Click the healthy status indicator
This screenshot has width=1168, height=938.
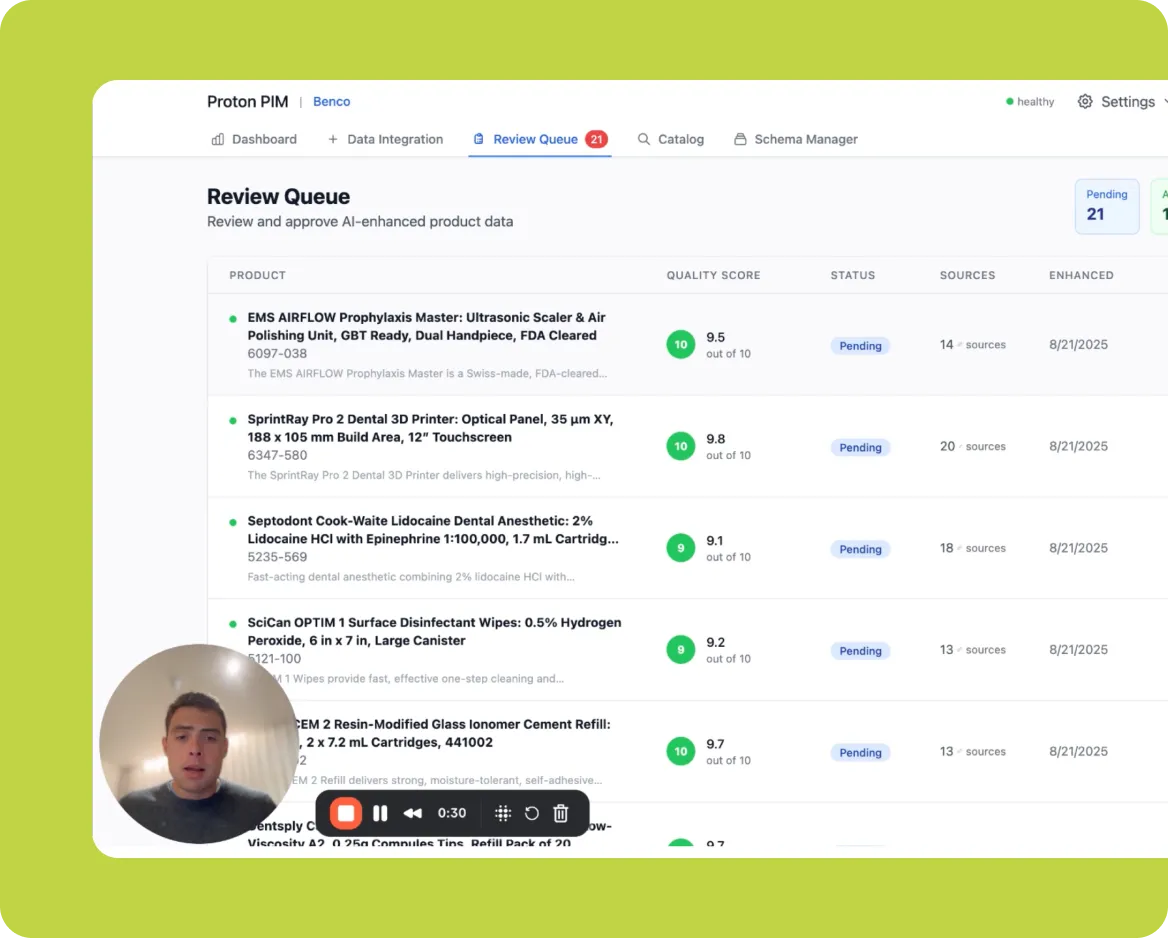(1030, 101)
